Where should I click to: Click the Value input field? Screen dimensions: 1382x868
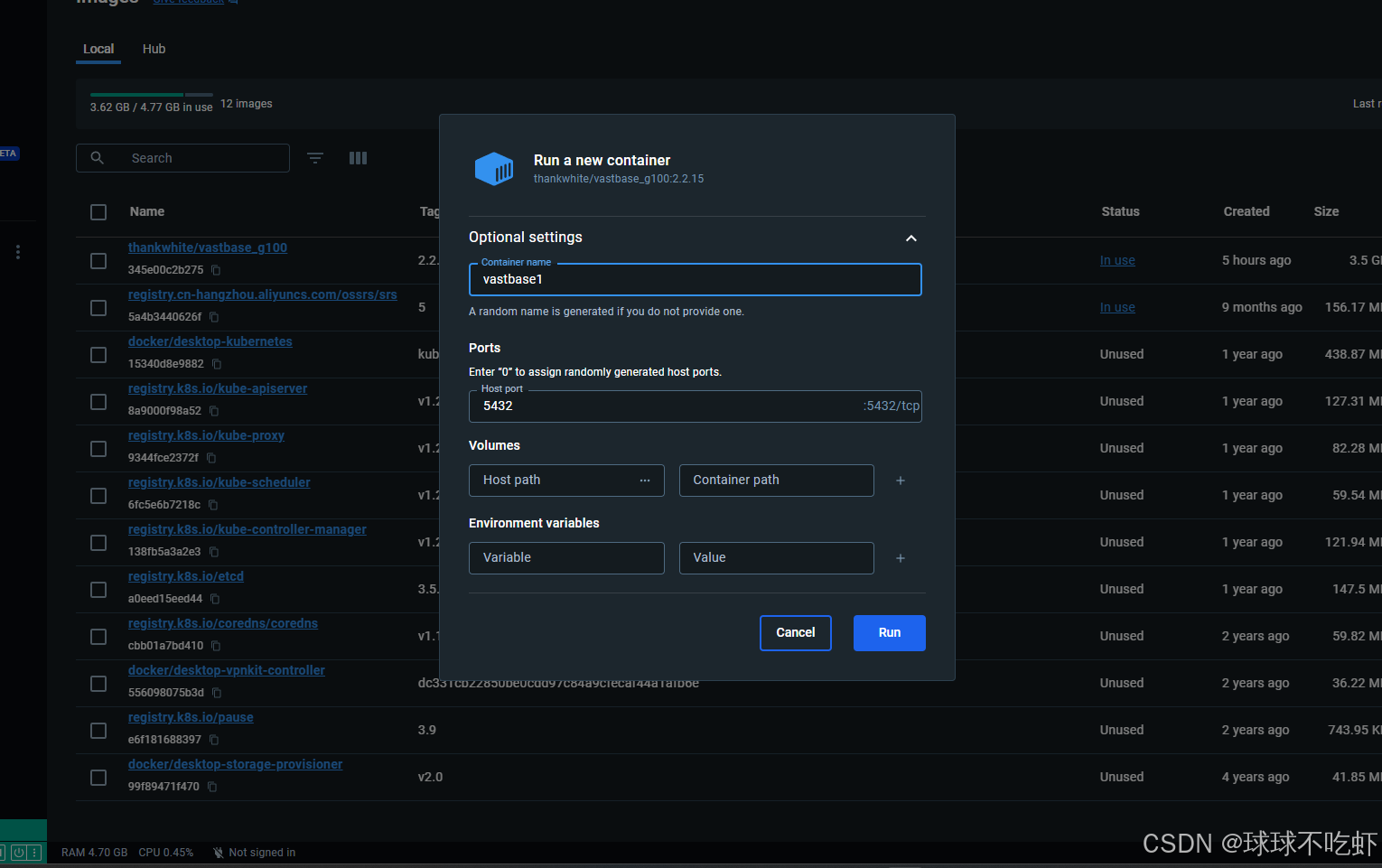coord(777,558)
